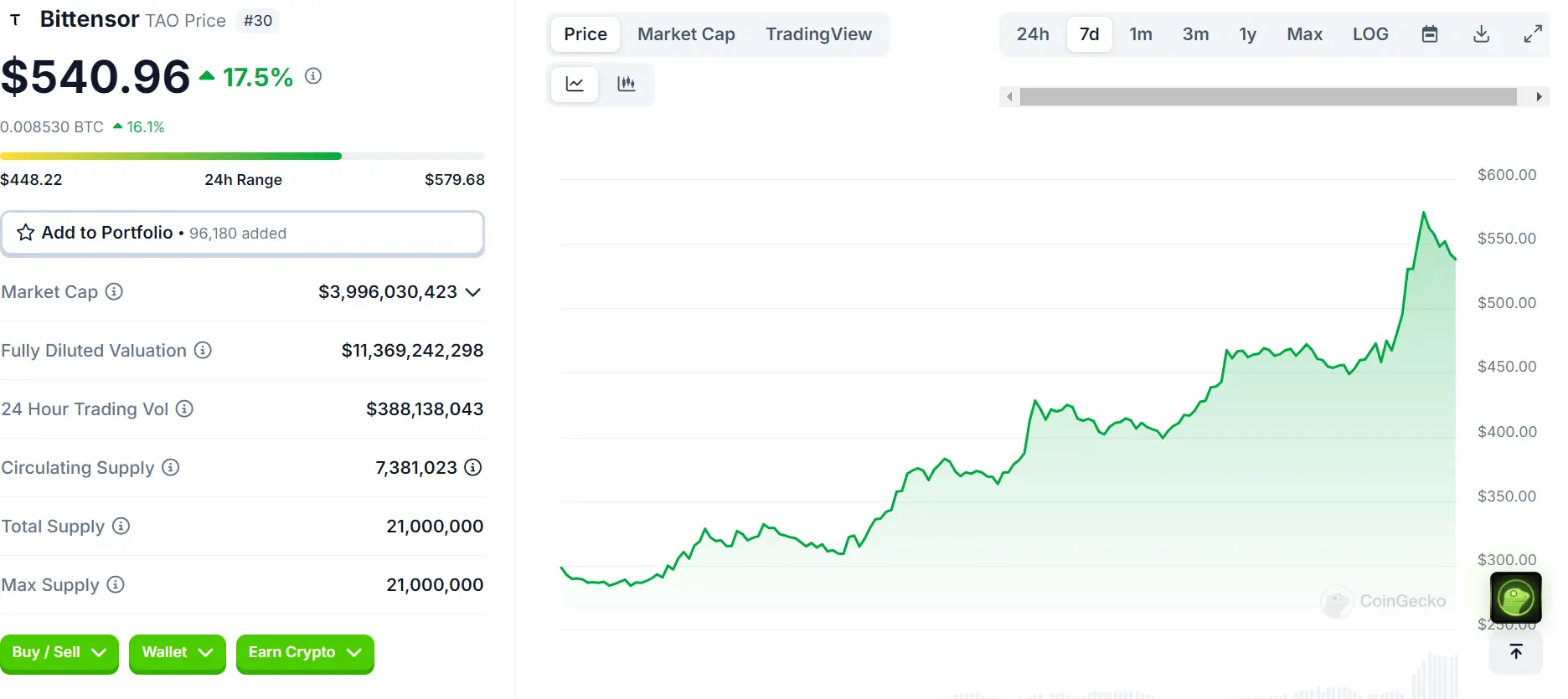Viewport: 1568px width, 699px height.
Task: Click the $448.22 24h low value
Action: click(x=31, y=180)
